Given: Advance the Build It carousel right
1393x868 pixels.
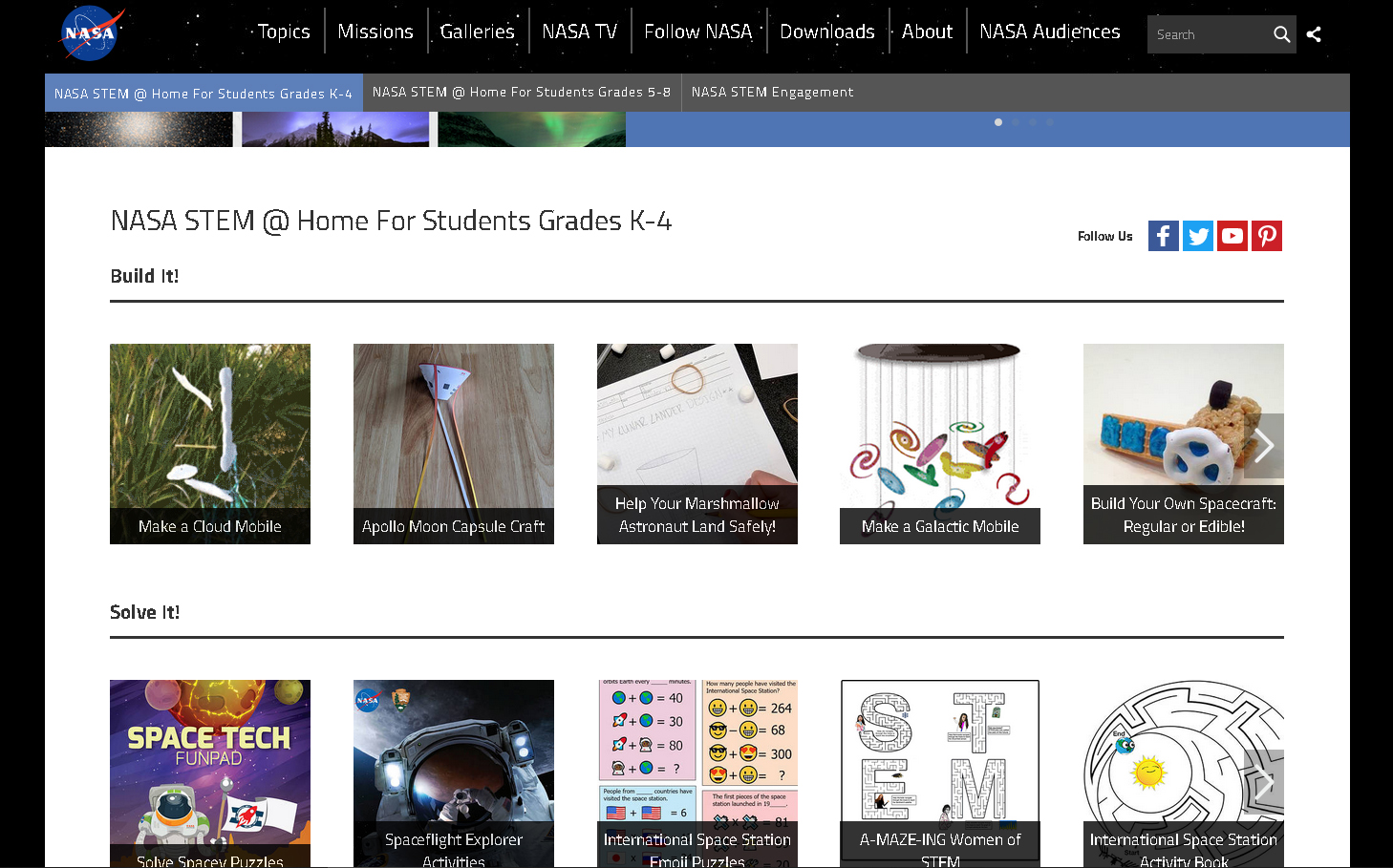Looking at the screenshot, I should point(1264,445).
